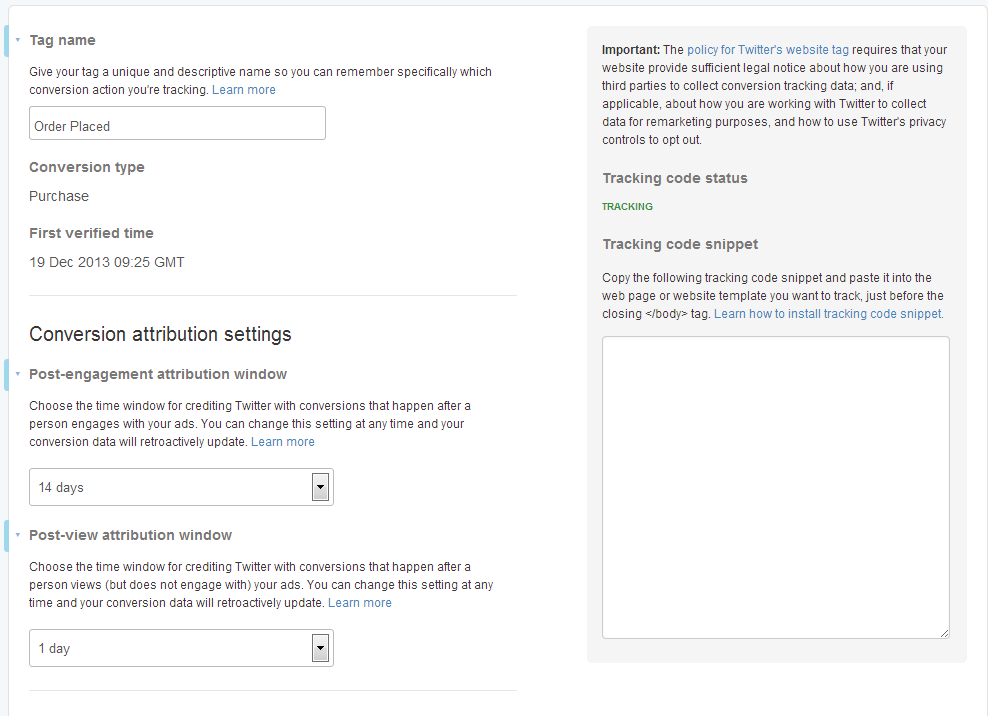
Task: Open Learn more link for post-engagement window
Action: (283, 442)
